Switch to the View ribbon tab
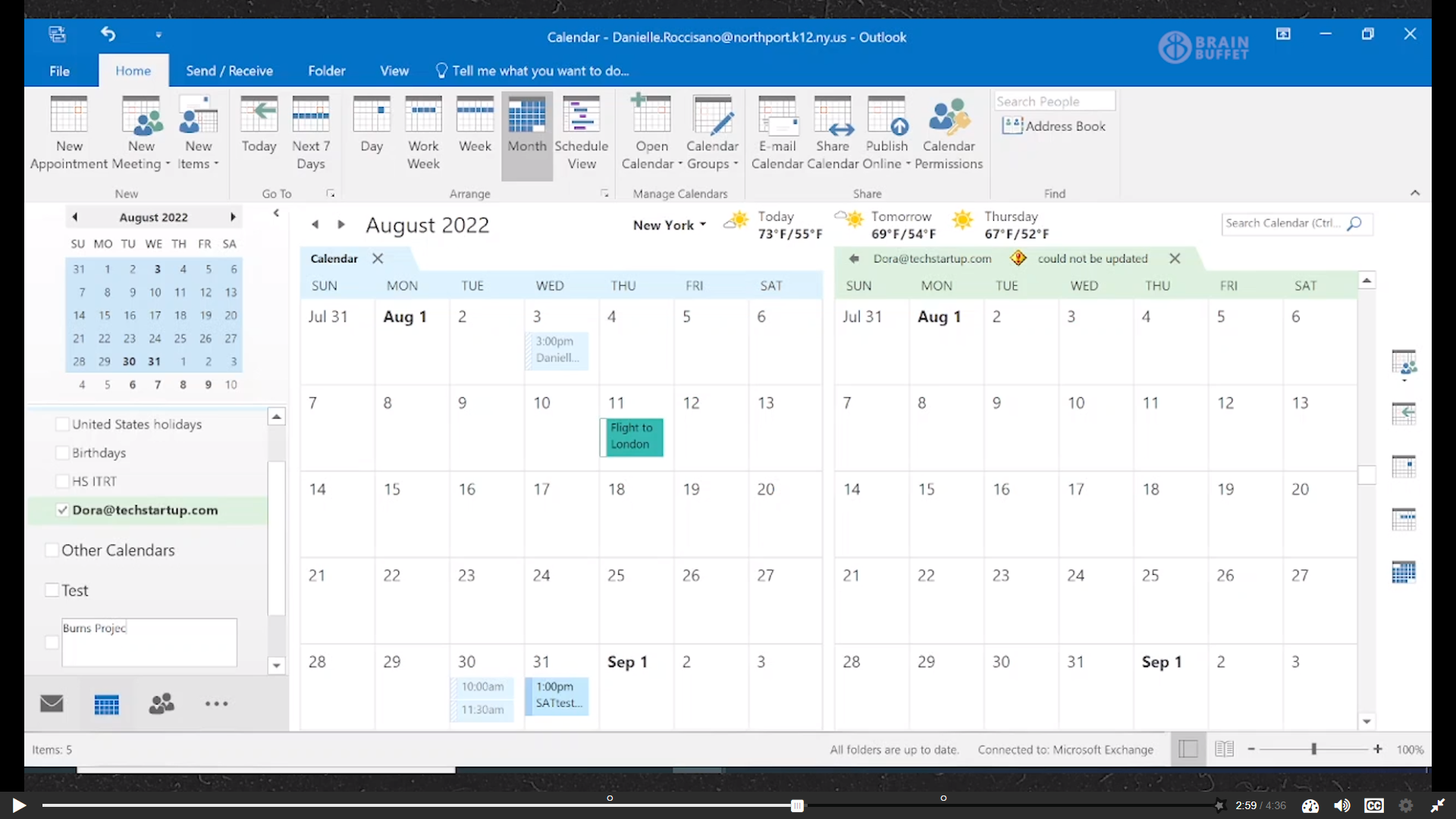The width and height of the screenshot is (1456, 819). click(394, 71)
